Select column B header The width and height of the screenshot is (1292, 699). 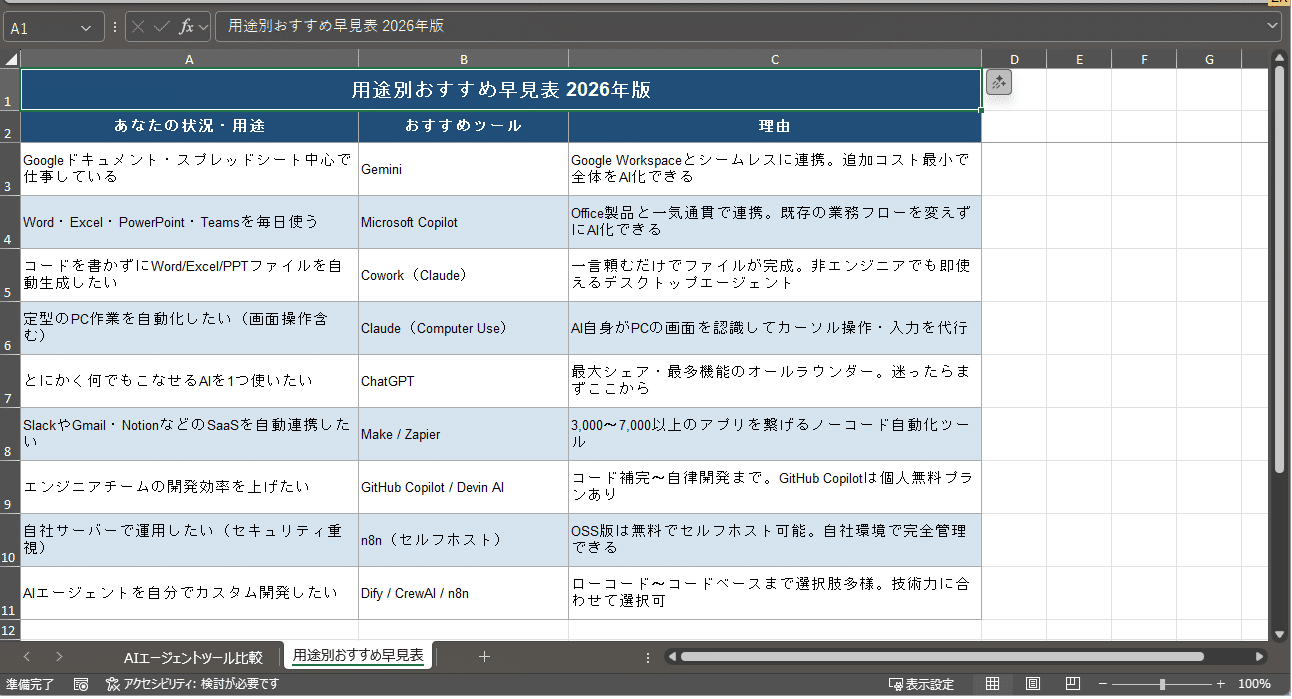(464, 59)
